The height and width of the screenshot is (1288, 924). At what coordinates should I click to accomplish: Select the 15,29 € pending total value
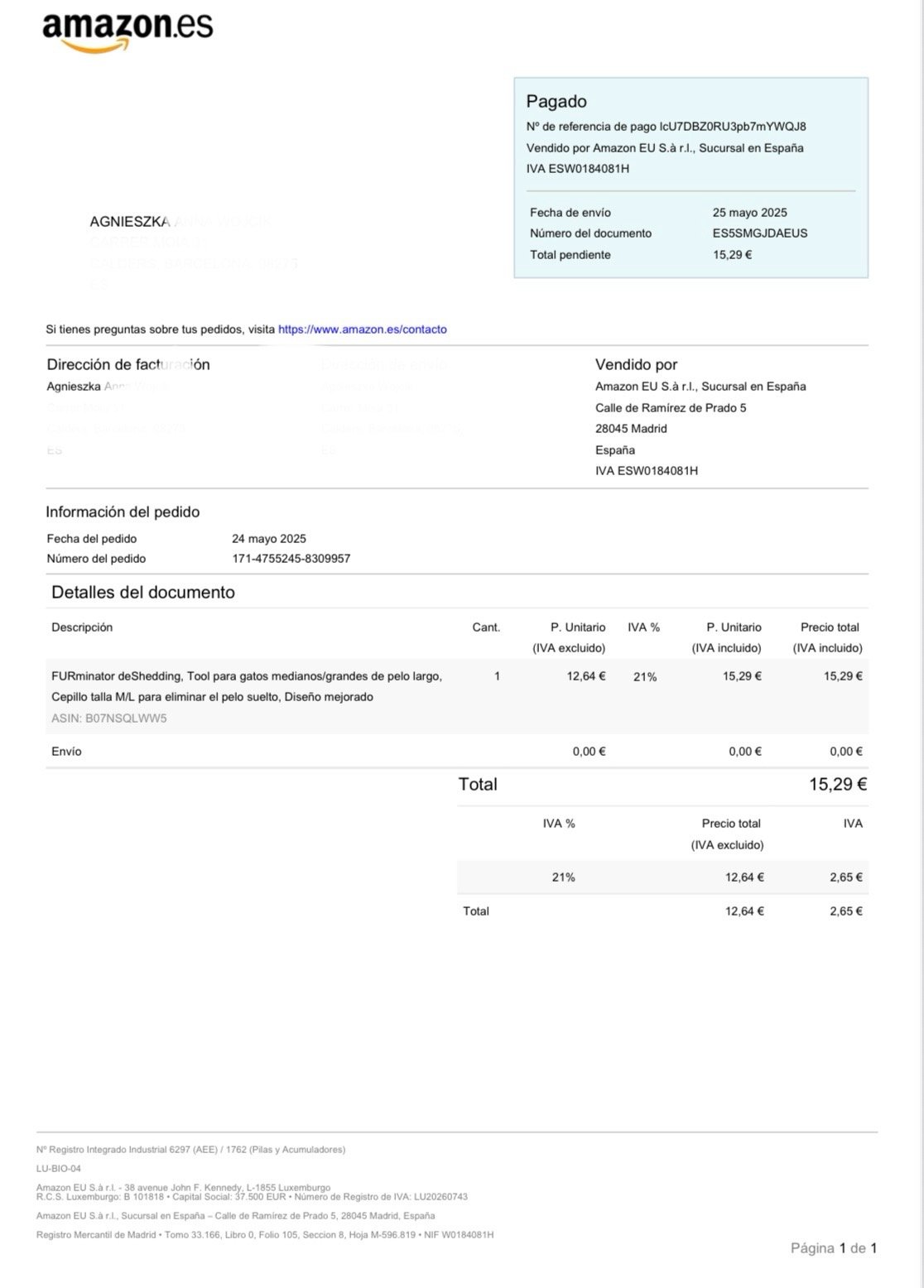(732, 255)
